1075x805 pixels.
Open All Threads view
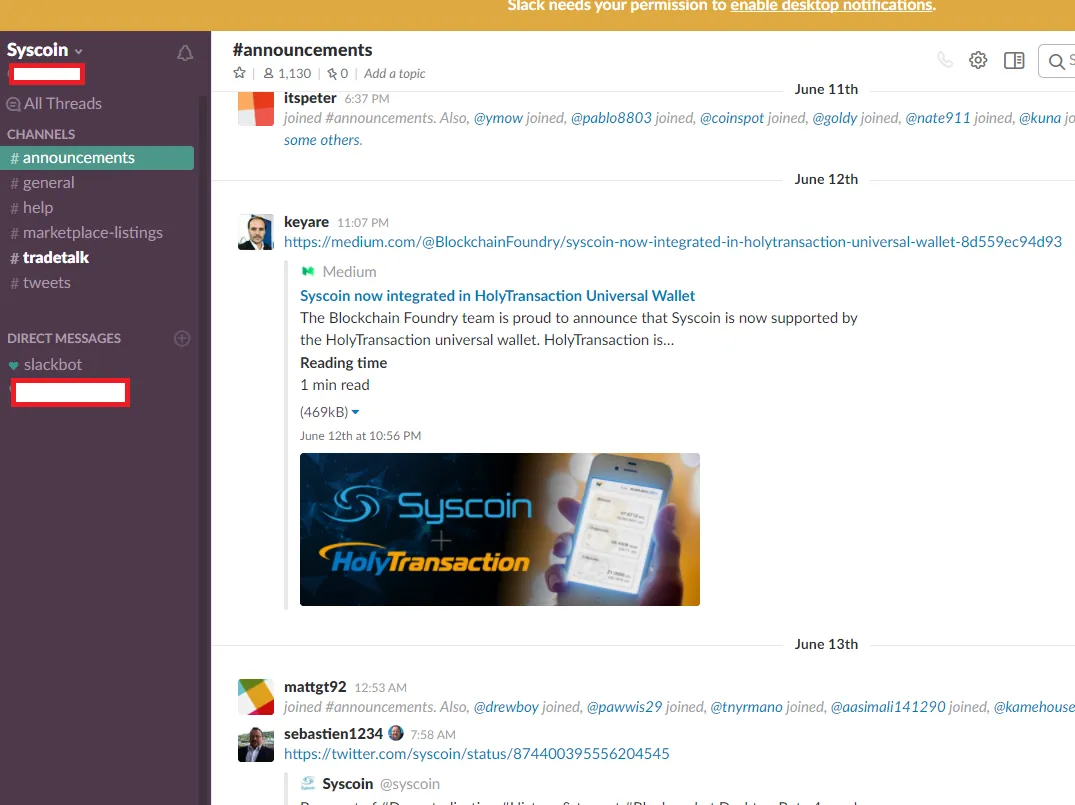tap(55, 104)
